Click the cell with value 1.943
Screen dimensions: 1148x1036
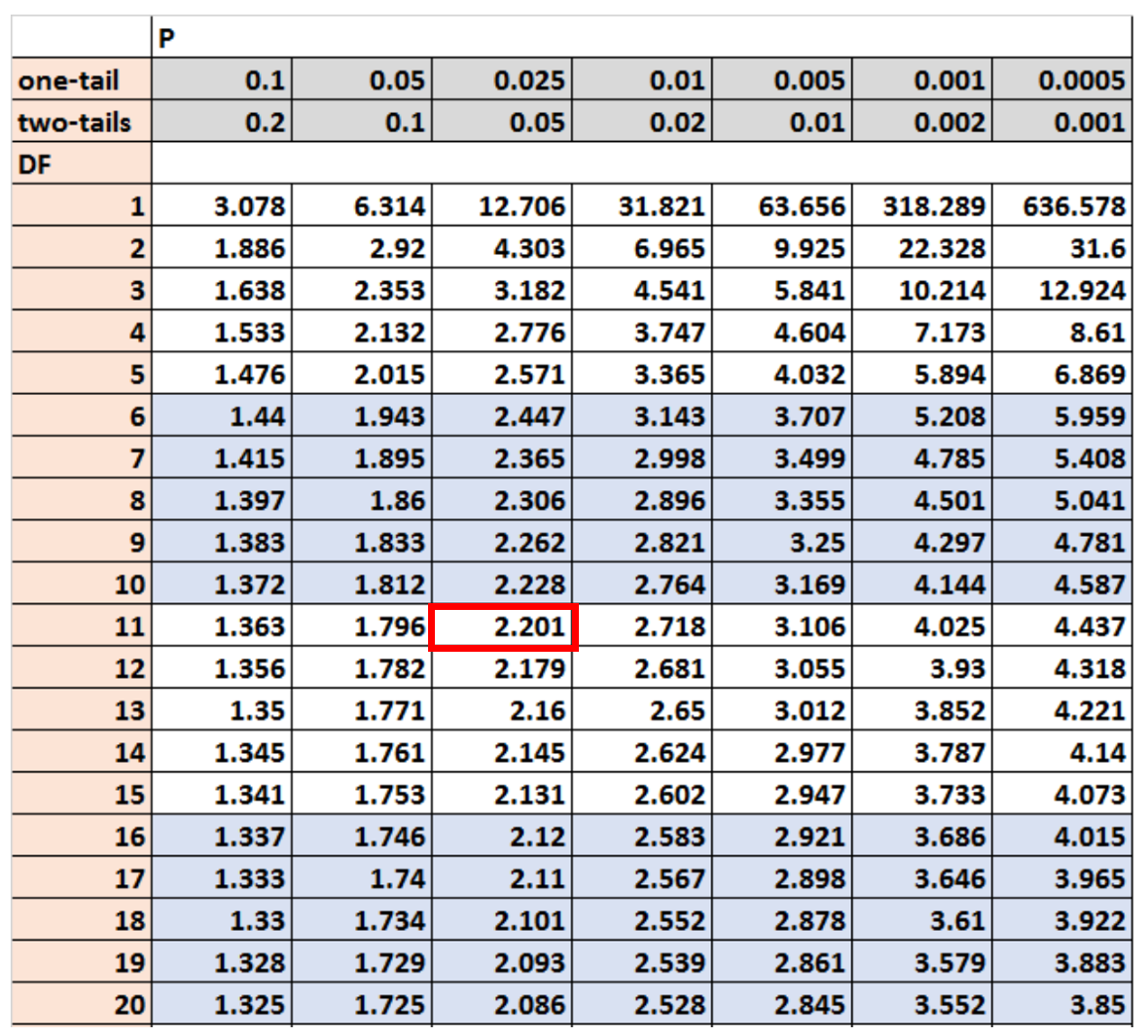pyautogui.click(x=362, y=416)
